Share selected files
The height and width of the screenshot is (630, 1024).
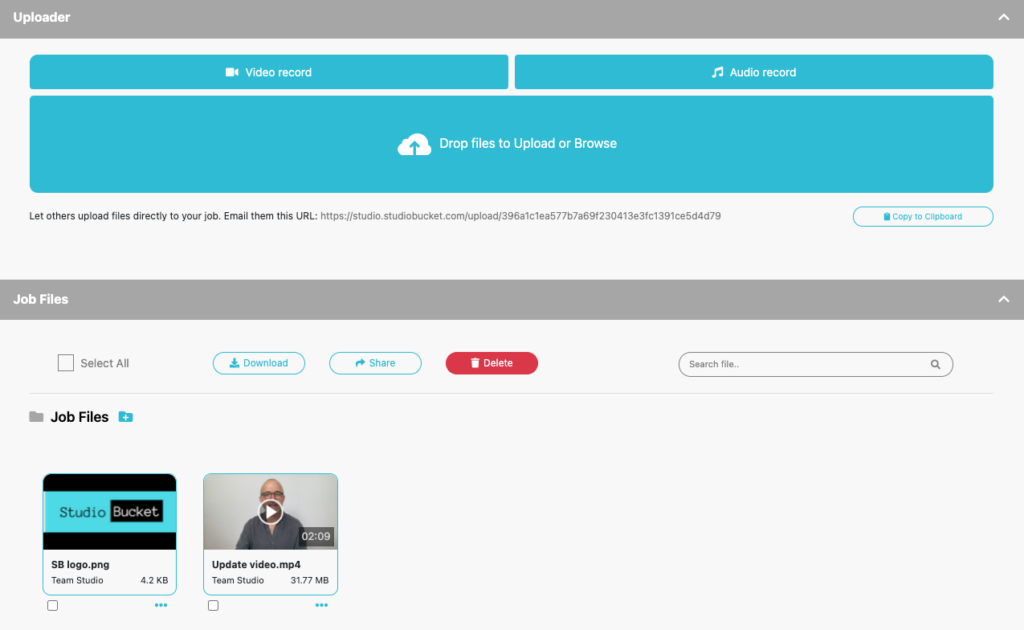375,363
